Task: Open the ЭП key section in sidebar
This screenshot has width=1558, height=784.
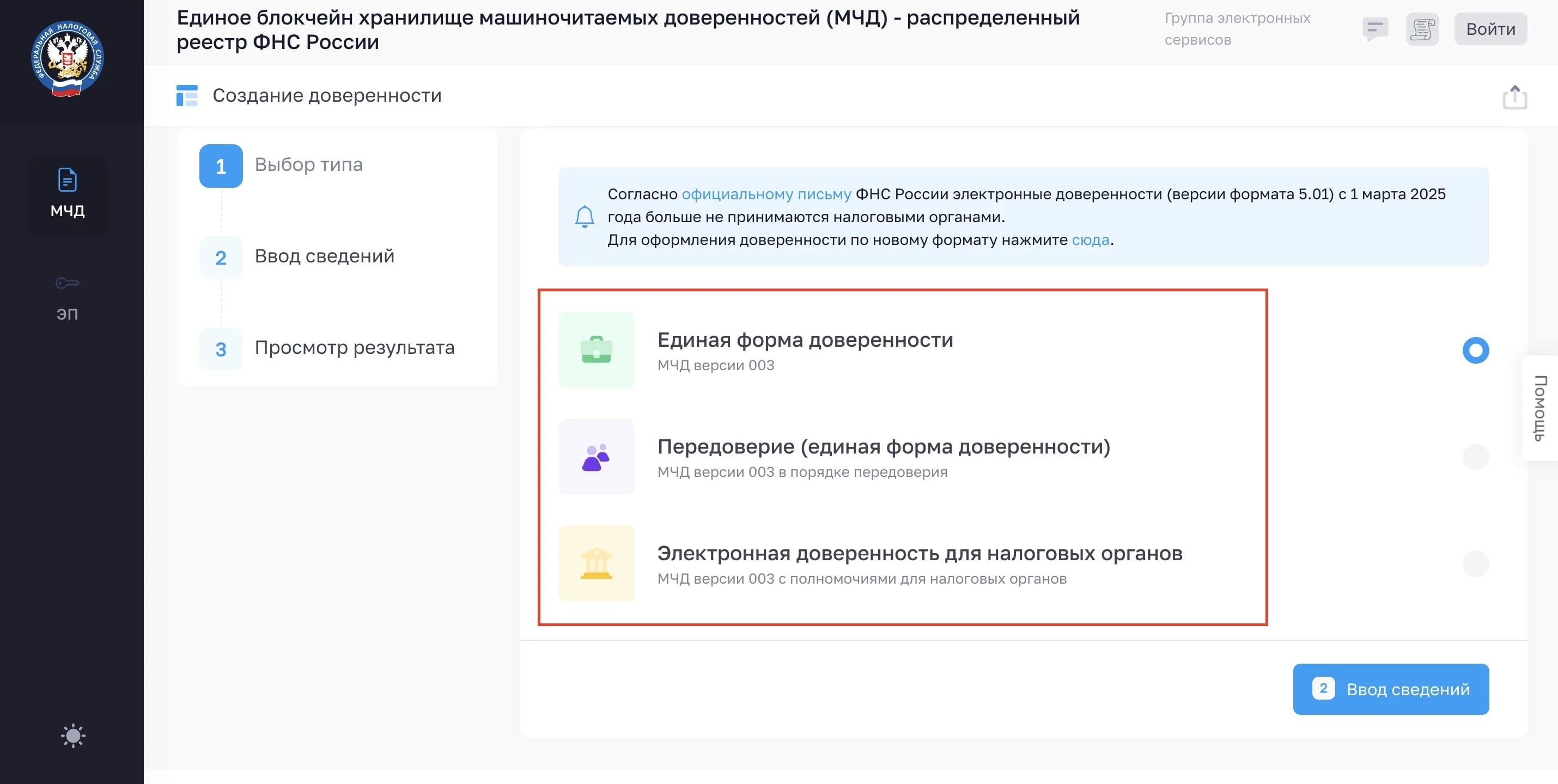Action: pyautogui.click(x=67, y=297)
